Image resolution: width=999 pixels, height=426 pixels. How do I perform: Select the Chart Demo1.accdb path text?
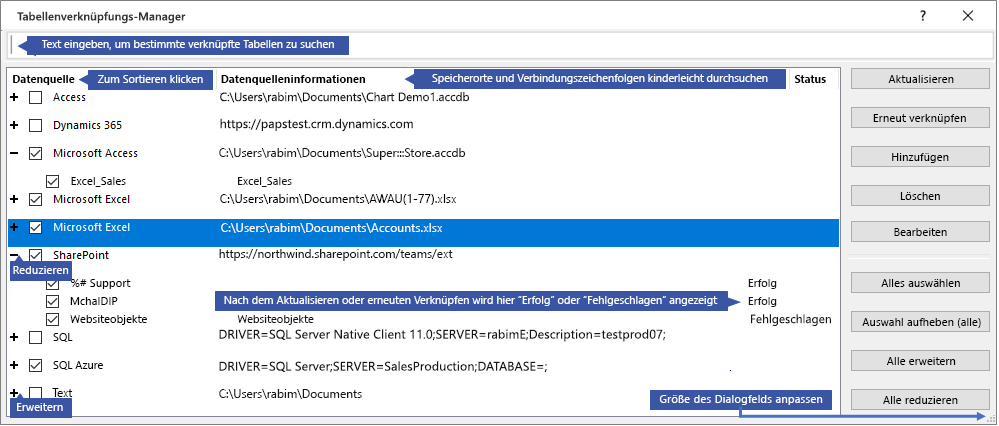coord(345,97)
